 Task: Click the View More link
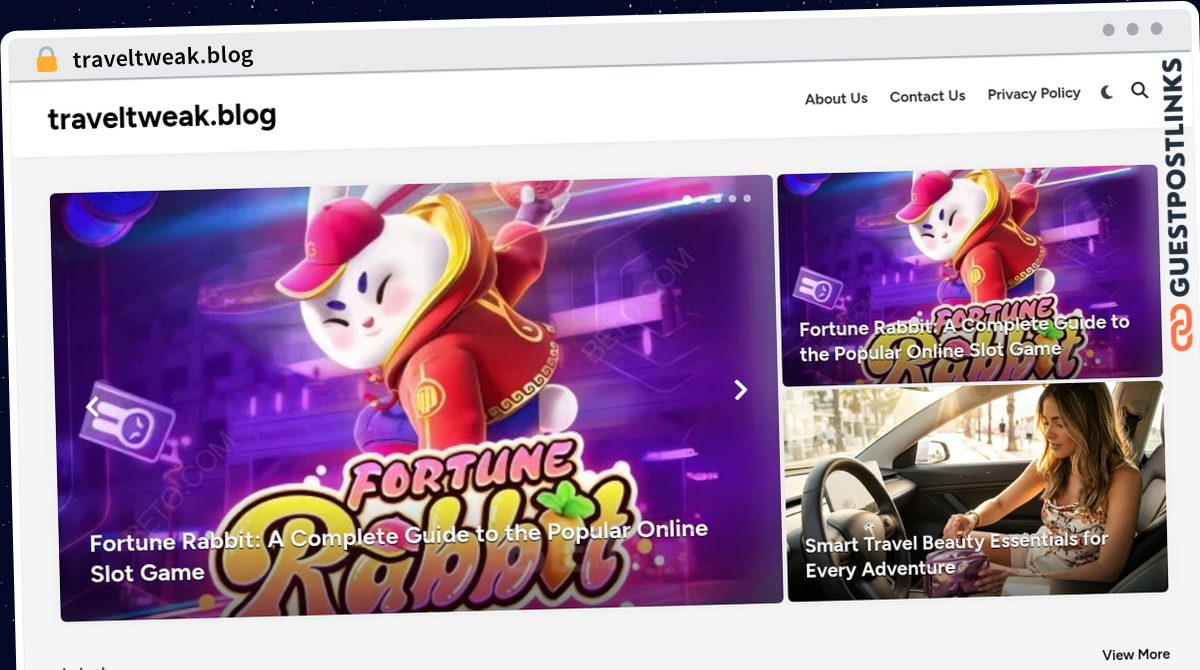pos(1136,654)
